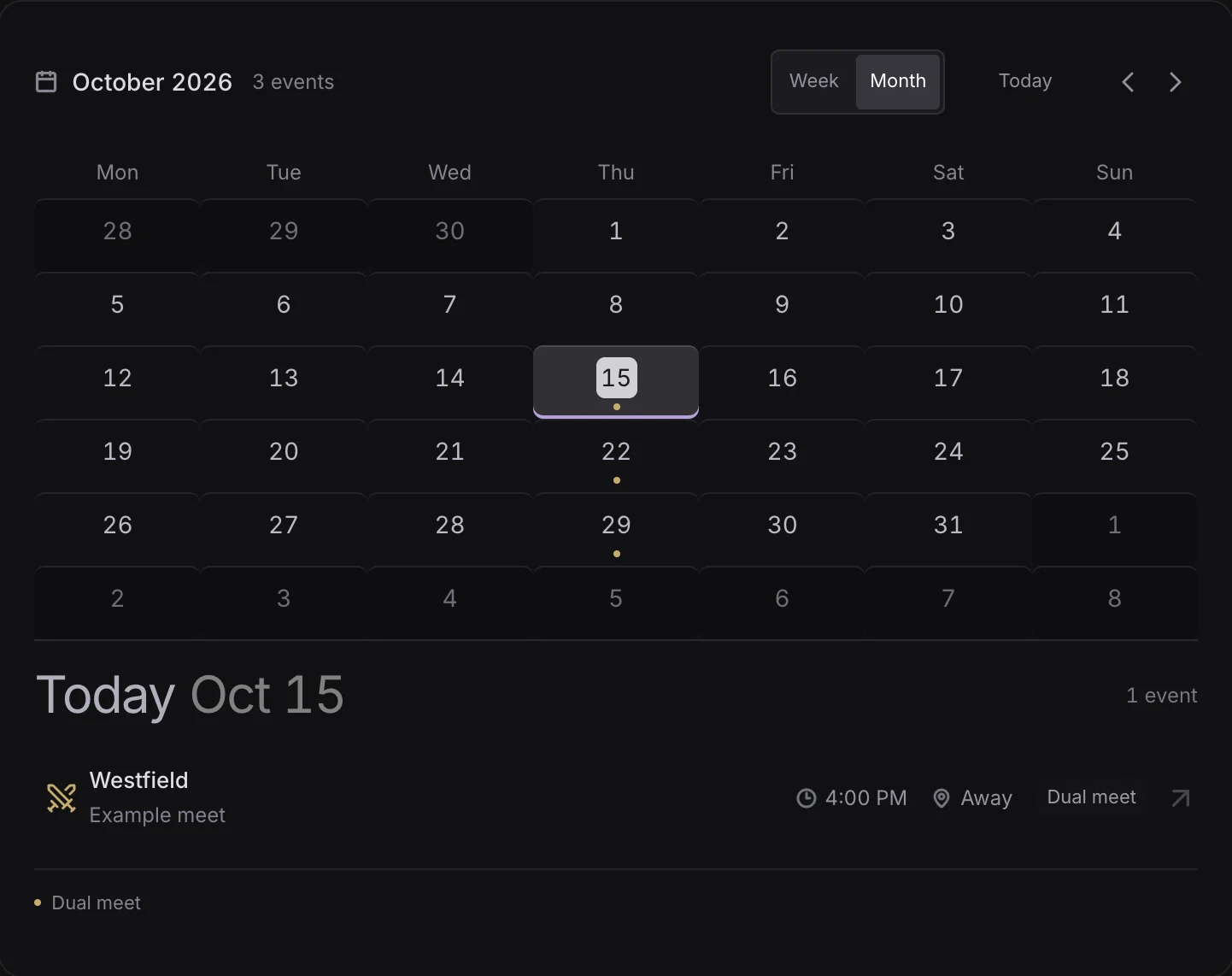Screen dimensions: 1232x976
Task: Click October 6 in the calendar
Action: 284,309
